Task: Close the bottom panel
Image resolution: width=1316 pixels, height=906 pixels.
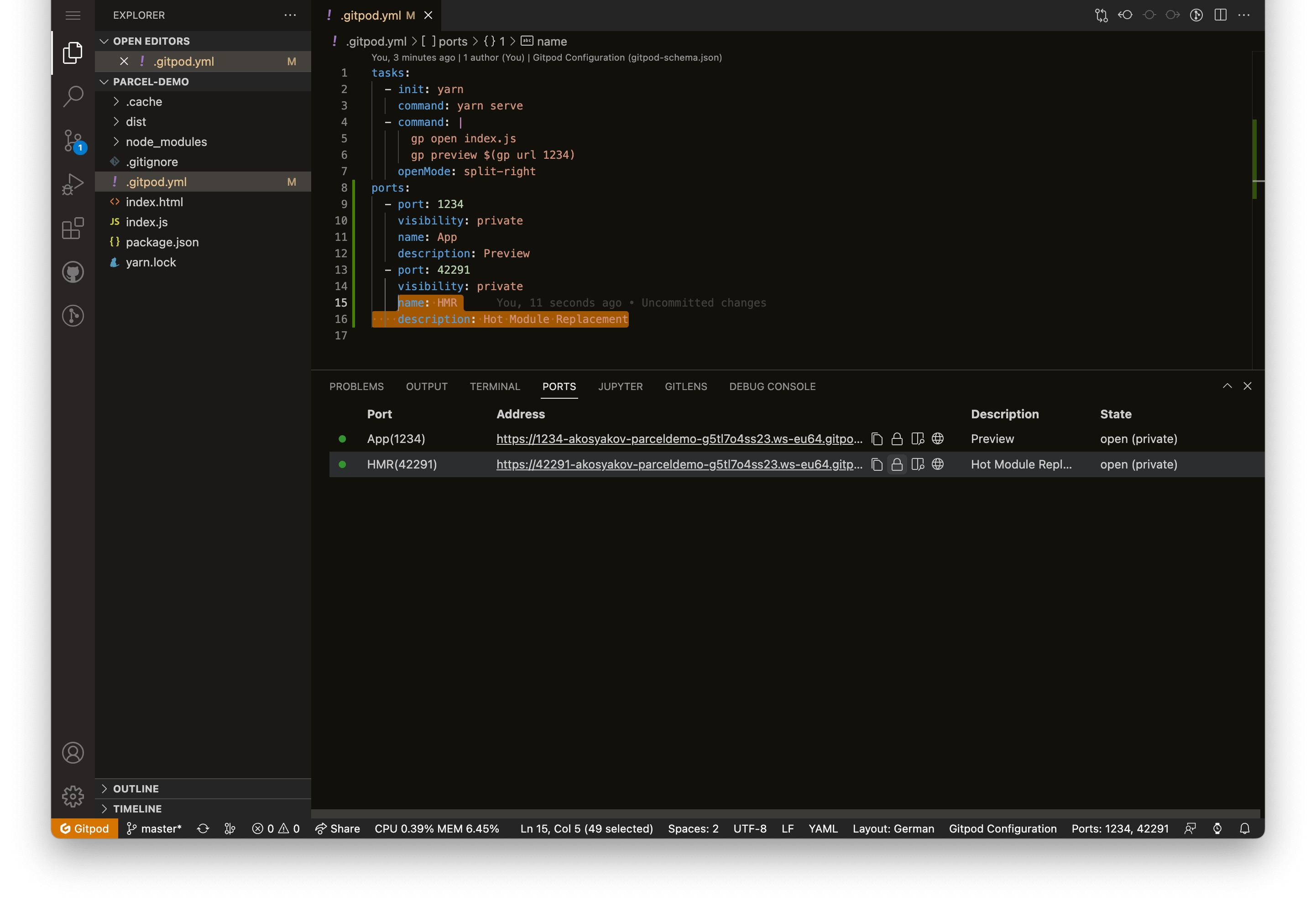Action: 1247,386
